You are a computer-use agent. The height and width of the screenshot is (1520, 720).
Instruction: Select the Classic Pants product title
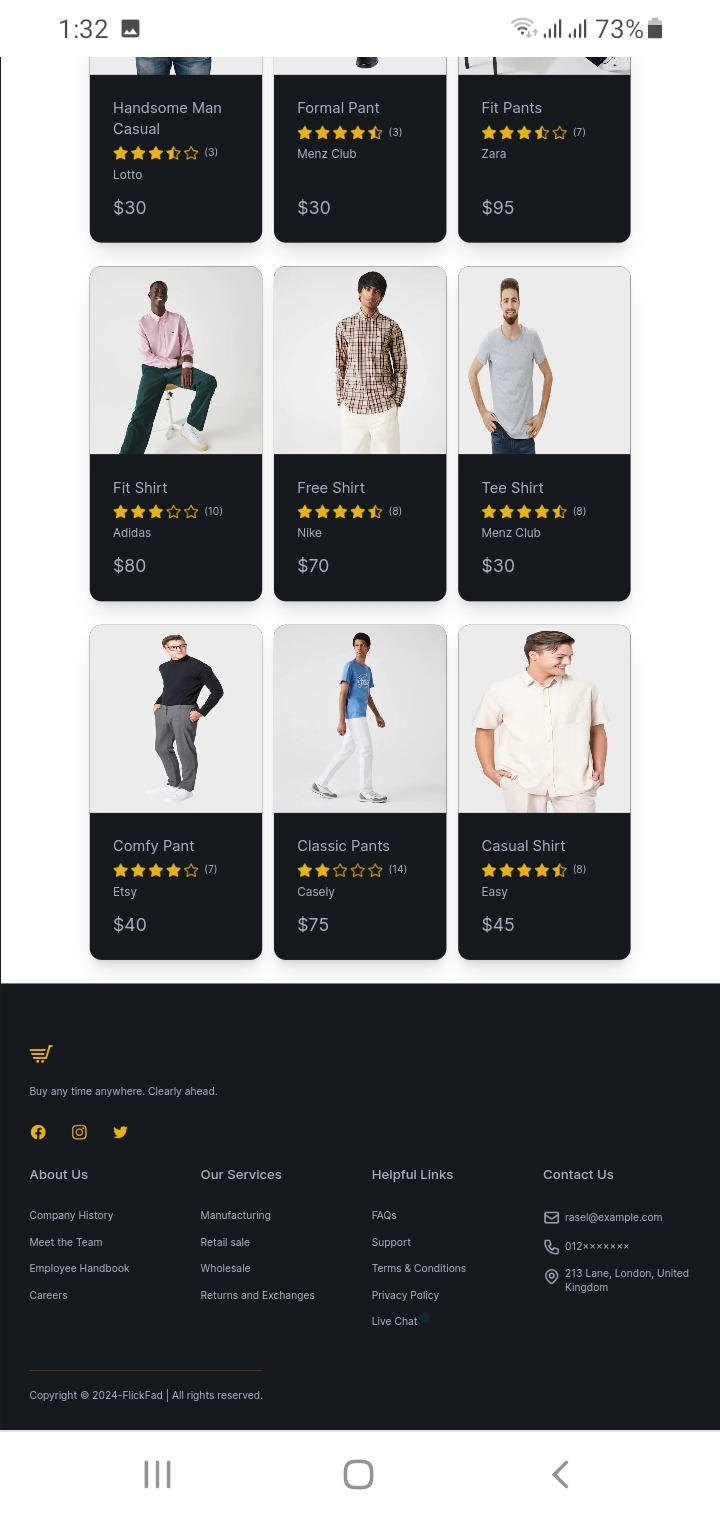point(343,846)
